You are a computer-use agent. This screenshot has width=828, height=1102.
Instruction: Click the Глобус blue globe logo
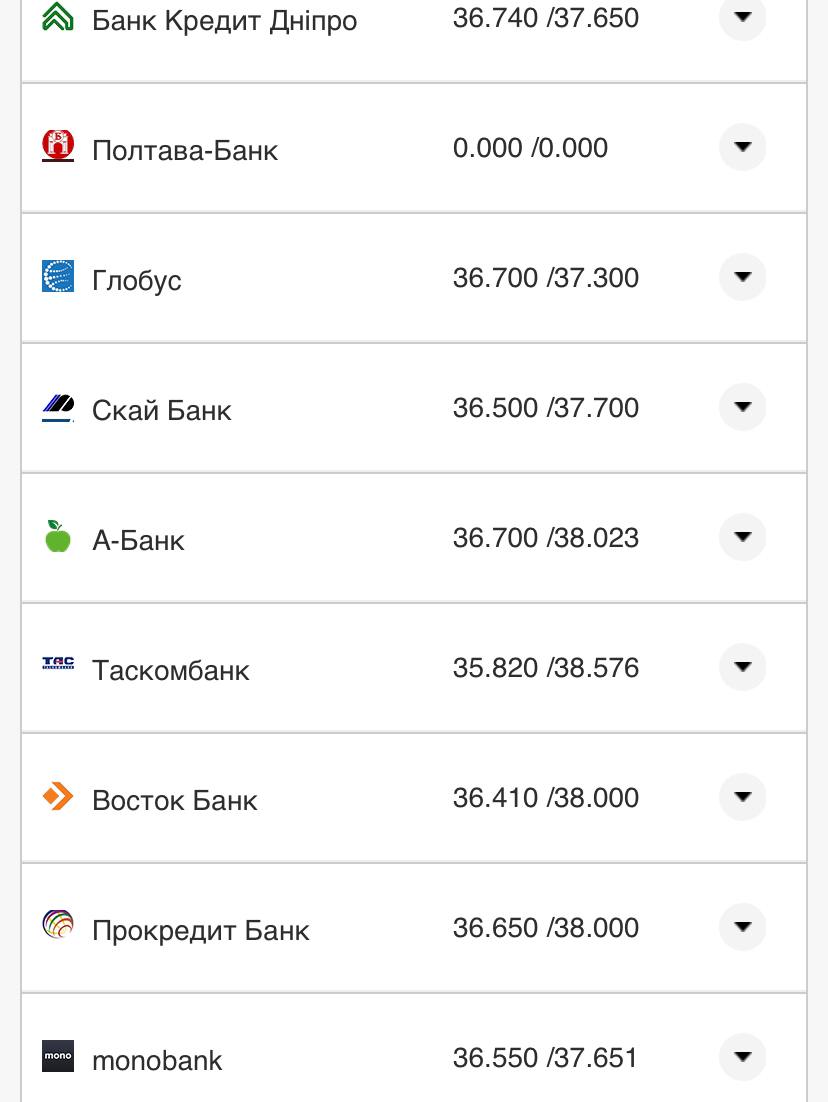pyautogui.click(x=58, y=277)
